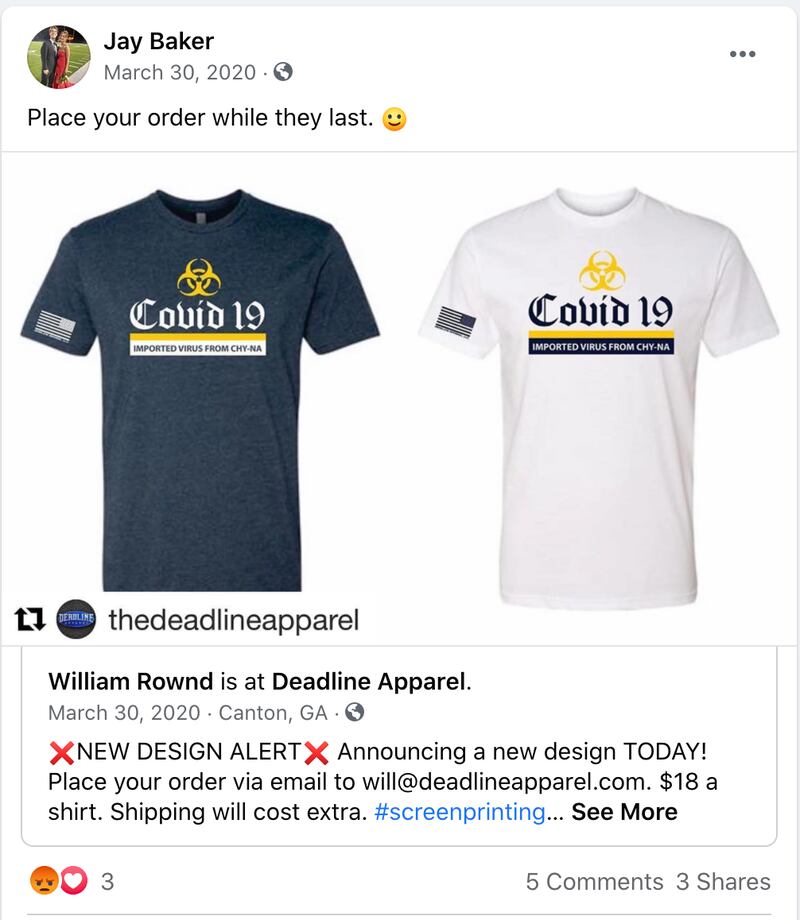800x920 pixels.
Task: Click Jay Baker's profile picture
Action: 59,57
